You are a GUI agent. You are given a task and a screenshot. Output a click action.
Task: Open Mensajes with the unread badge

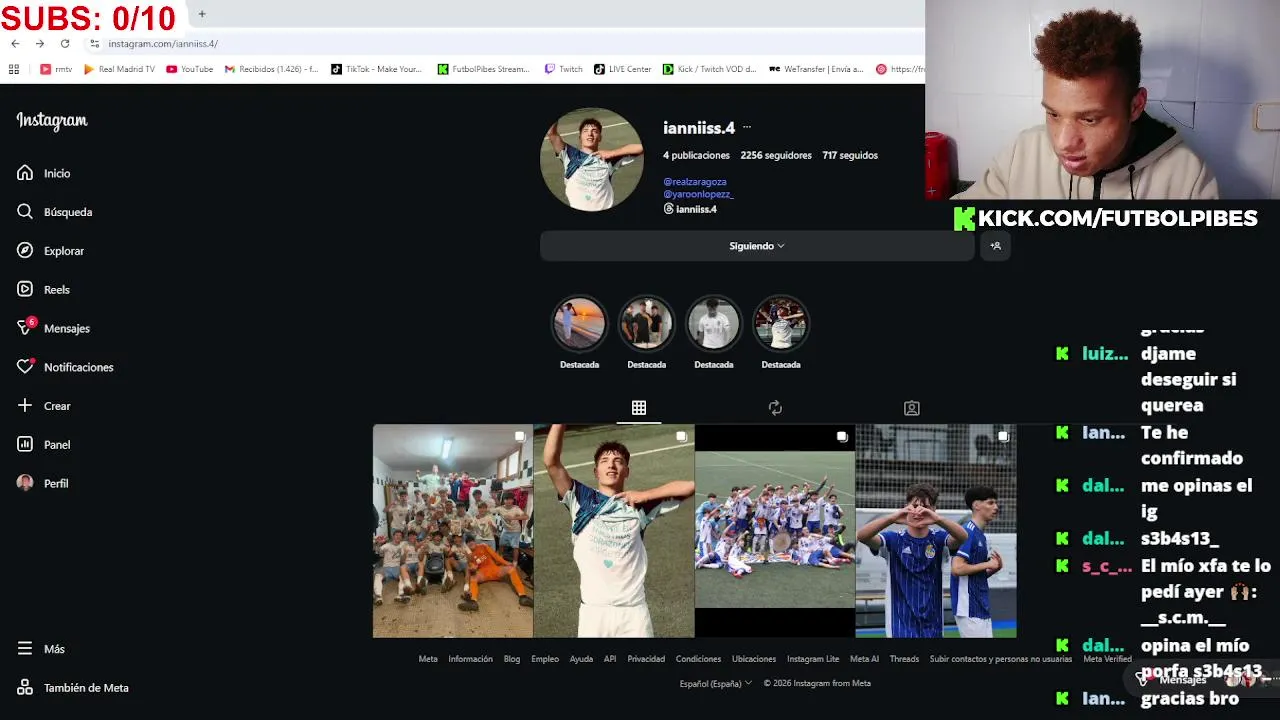[54, 328]
